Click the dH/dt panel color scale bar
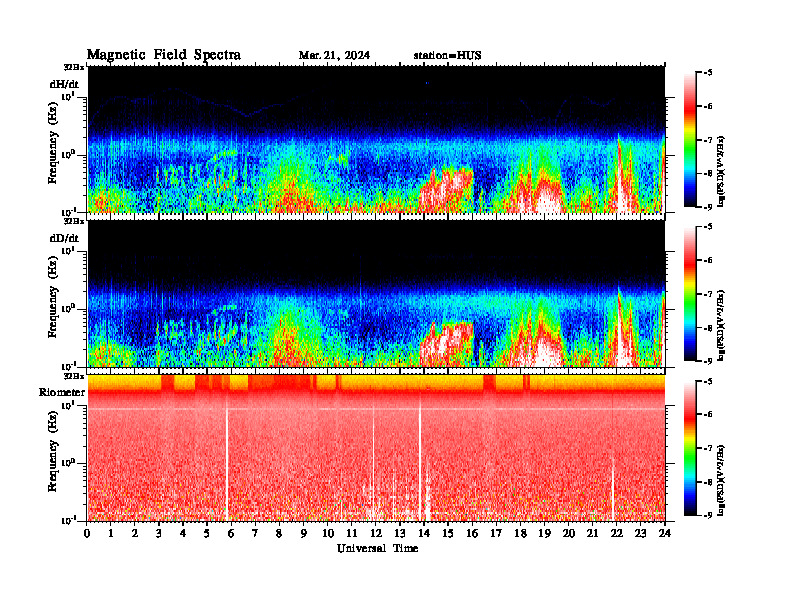The width and height of the screenshot is (792, 612). (689, 140)
